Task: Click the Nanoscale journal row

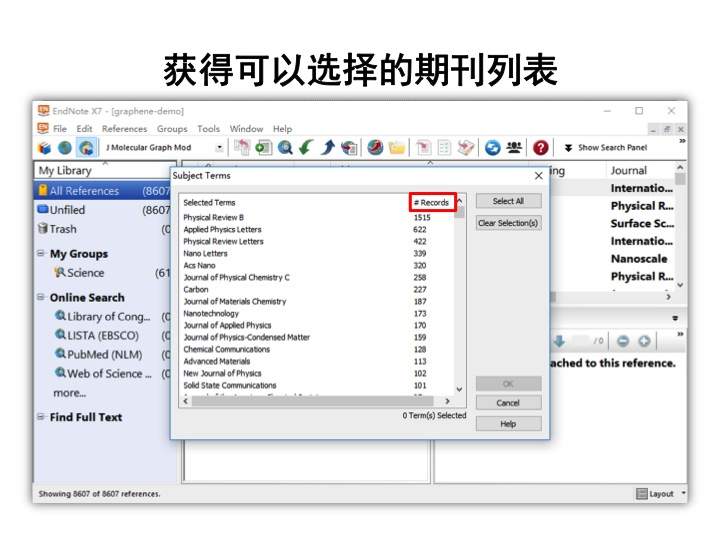Action: click(639, 259)
